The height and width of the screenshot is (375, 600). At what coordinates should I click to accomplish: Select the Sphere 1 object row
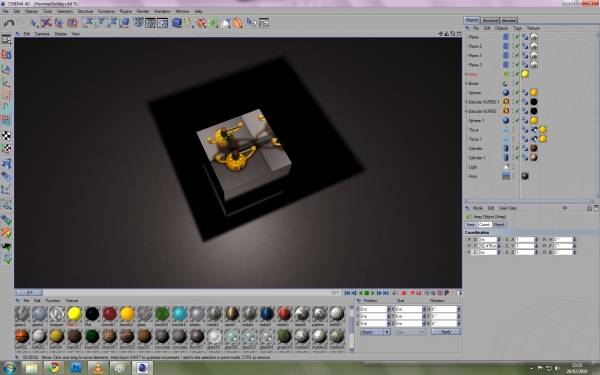(476, 121)
